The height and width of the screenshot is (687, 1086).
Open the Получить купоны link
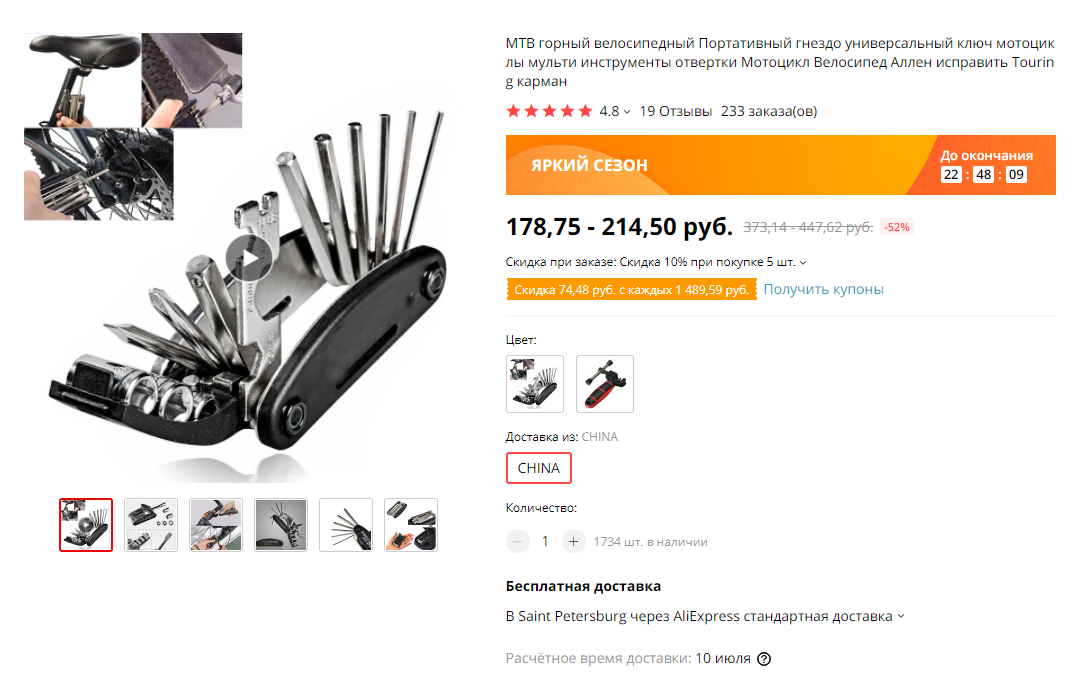click(x=824, y=289)
